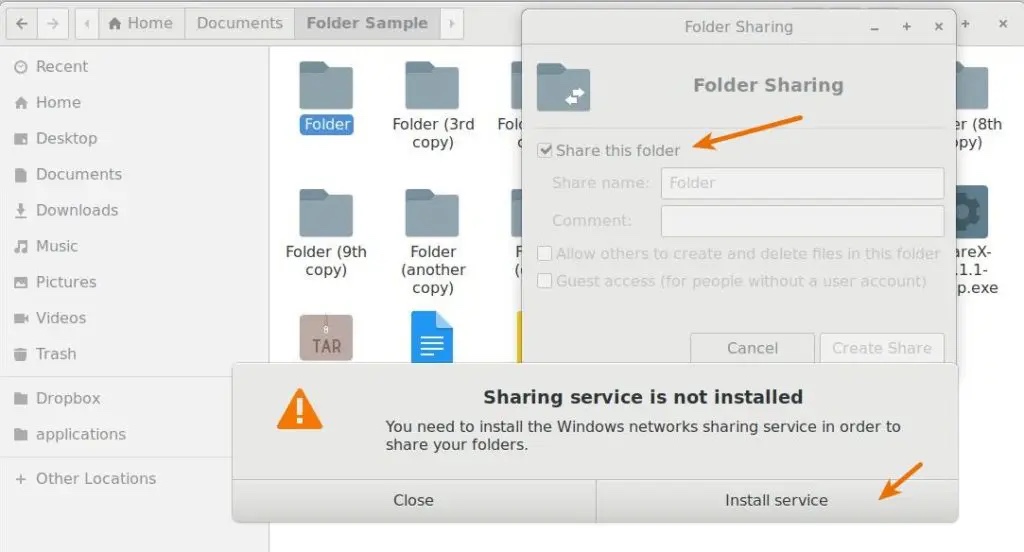Select the TAR archive file icon
Screen dimensions: 1024x552
[326, 338]
